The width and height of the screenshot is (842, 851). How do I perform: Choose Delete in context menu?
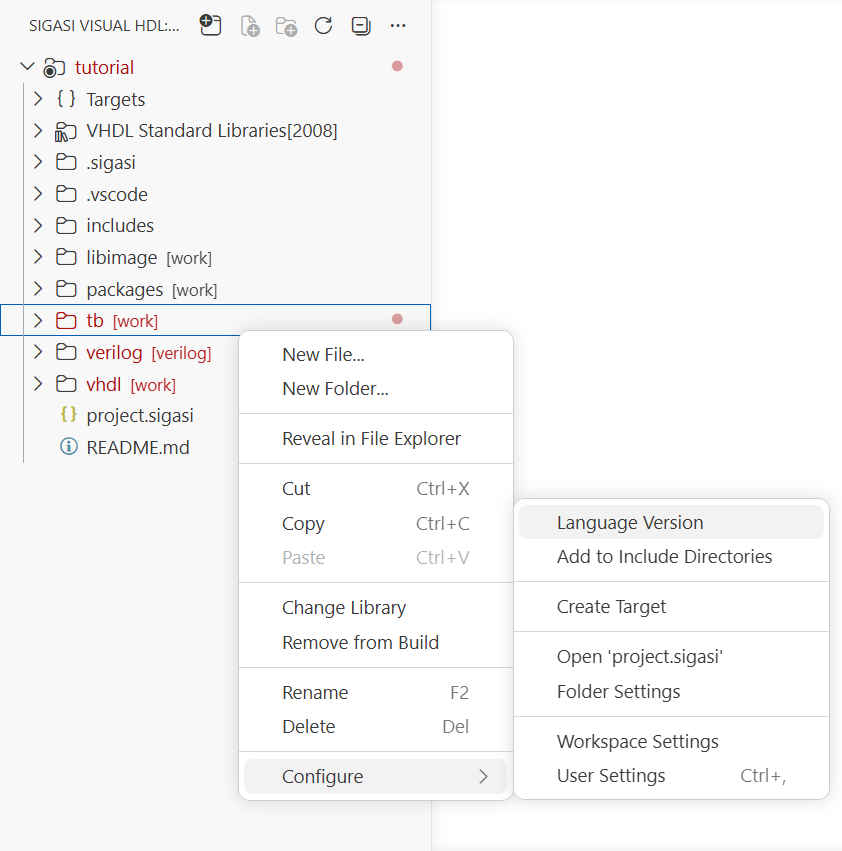376,727
